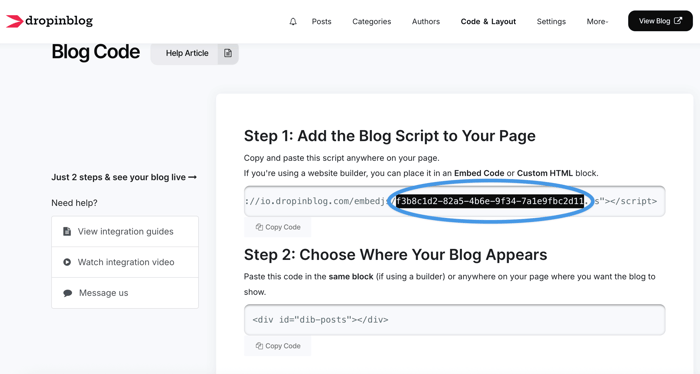Open Watch integration video link

pyautogui.click(x=125, y=262)
